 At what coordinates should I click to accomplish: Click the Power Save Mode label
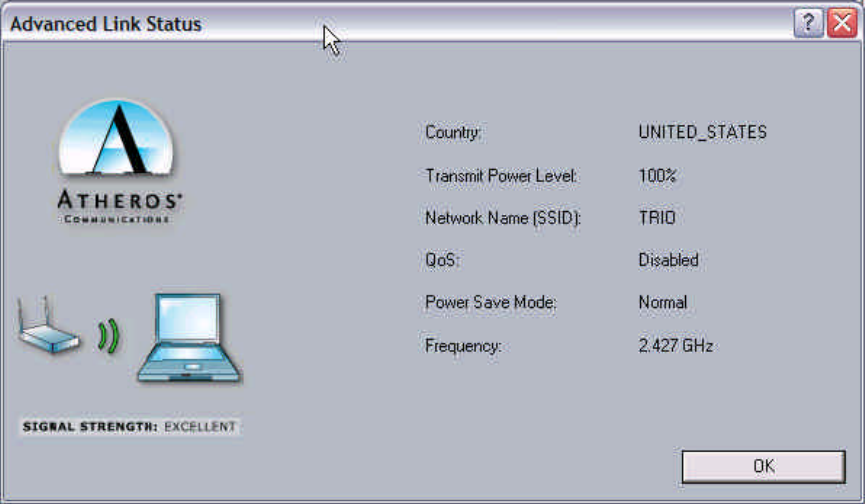[x=490, y=303]
